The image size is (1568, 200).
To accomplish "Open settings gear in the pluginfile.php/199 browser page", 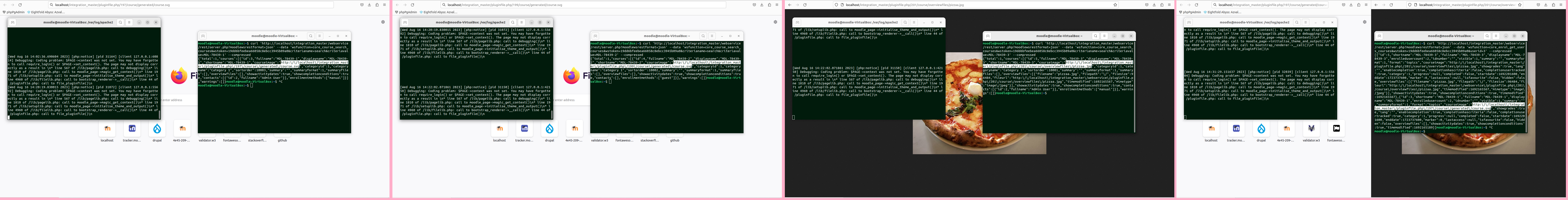I will pyautogui.click(x=775, y=22).
